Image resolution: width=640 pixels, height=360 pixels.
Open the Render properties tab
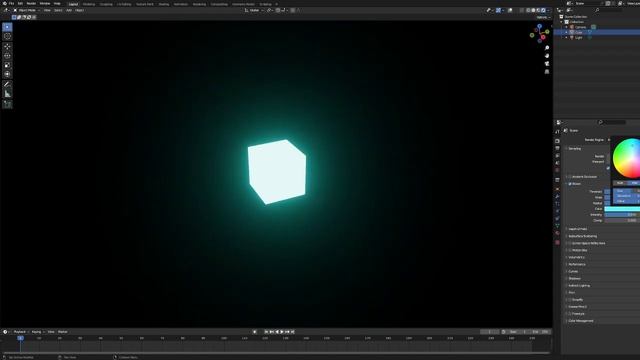click(x=558, y=141)
